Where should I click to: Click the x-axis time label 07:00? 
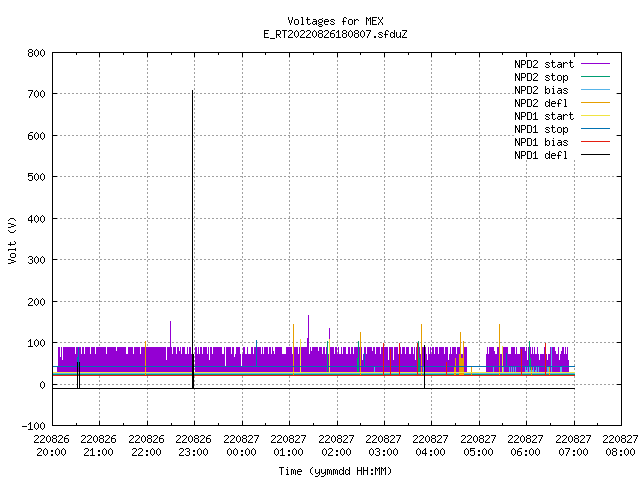point(573,452)
